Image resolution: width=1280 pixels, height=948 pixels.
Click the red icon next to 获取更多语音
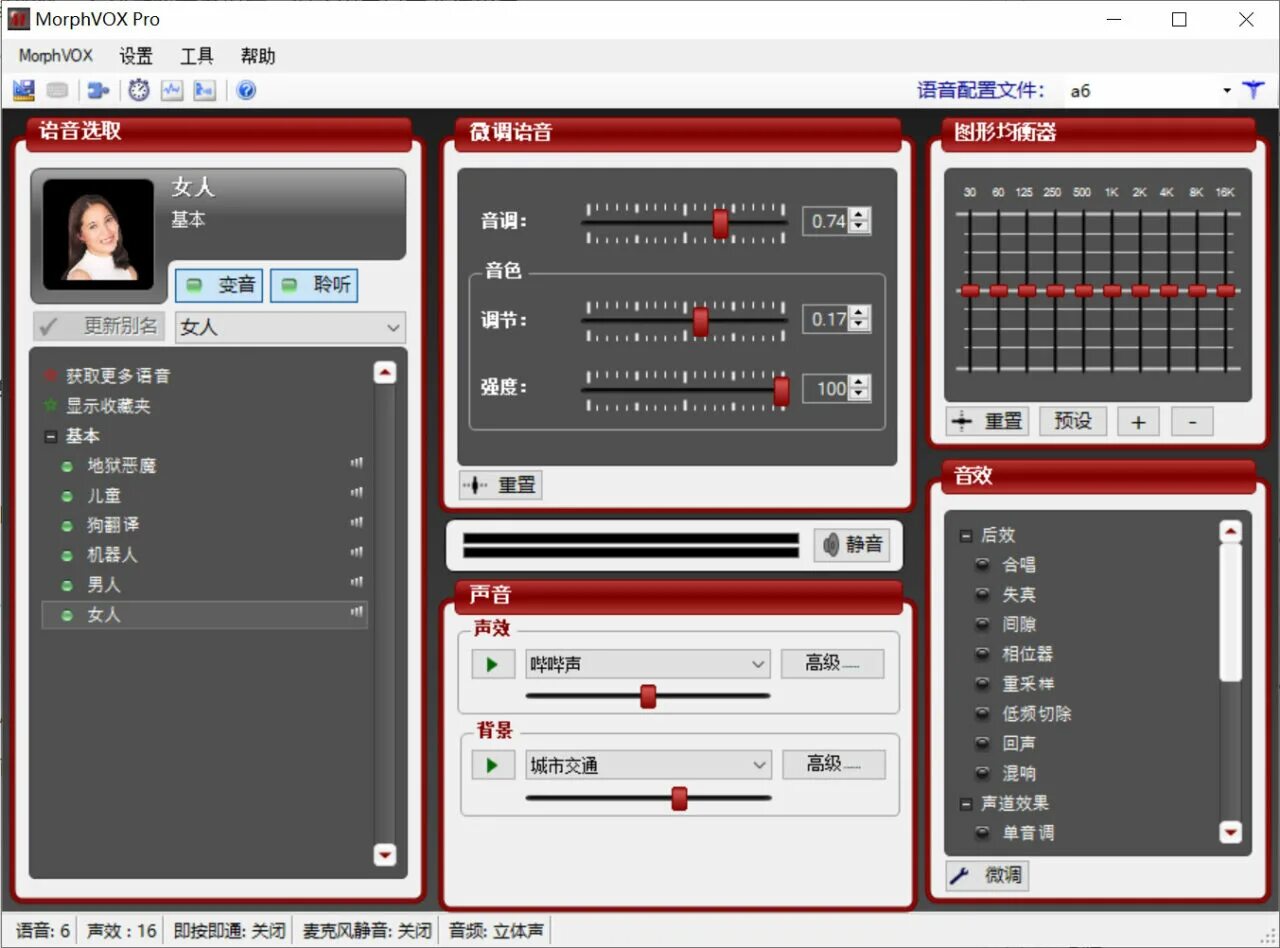(x=51, y=376)
